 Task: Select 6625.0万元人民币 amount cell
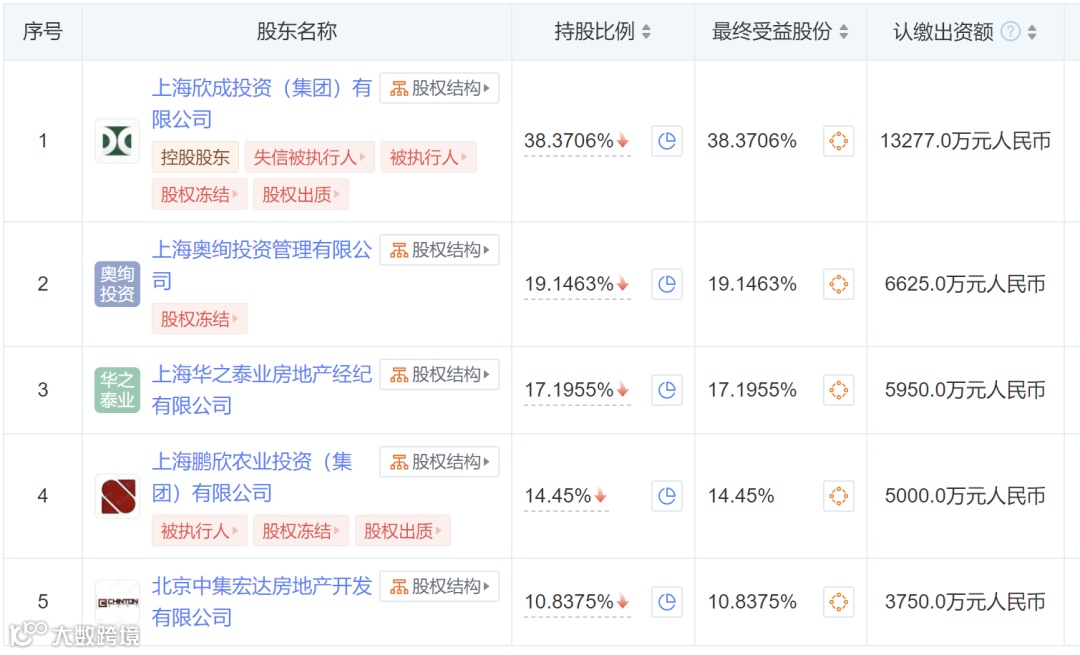(965, 284)
